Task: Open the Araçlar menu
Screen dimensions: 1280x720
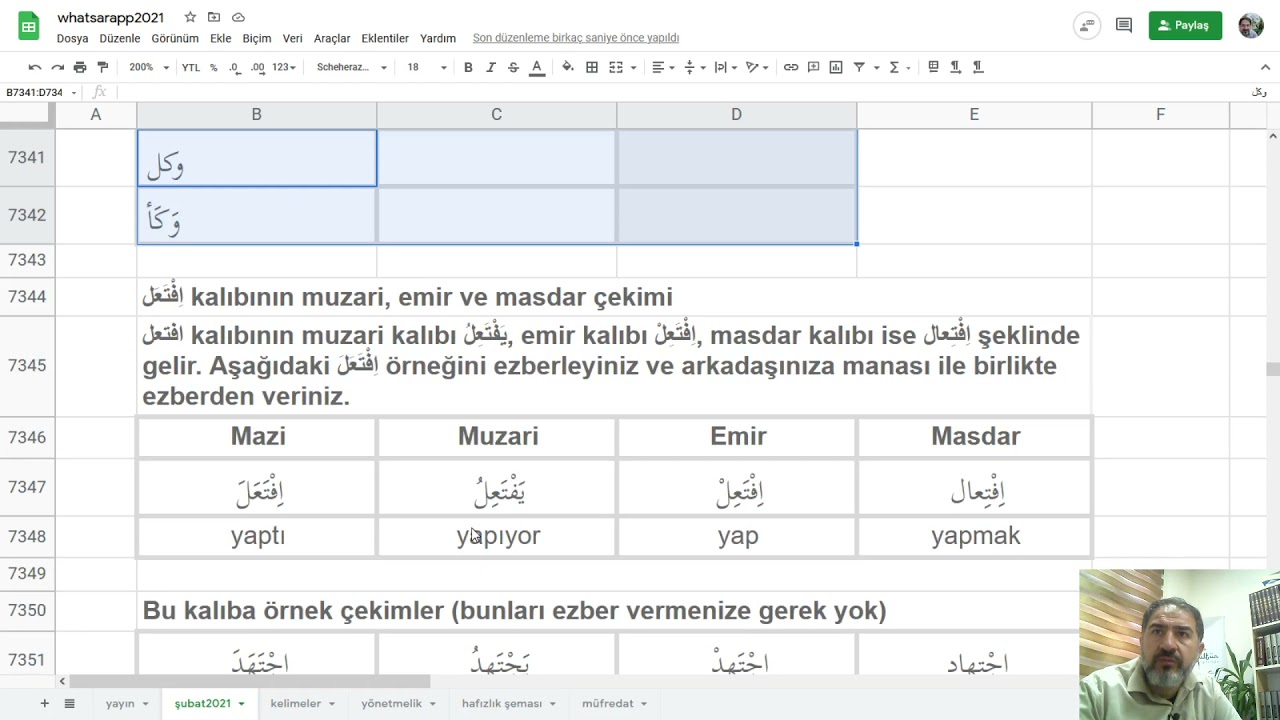Action: pyautogui.click(x=332, y=38)
